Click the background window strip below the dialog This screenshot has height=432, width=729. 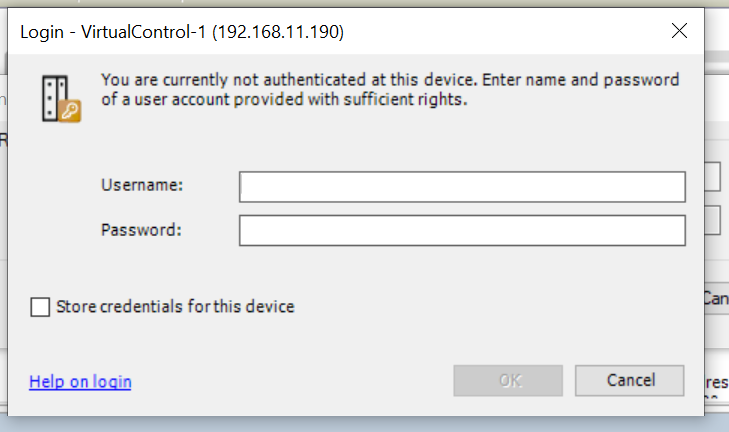[x=364, y=424]
